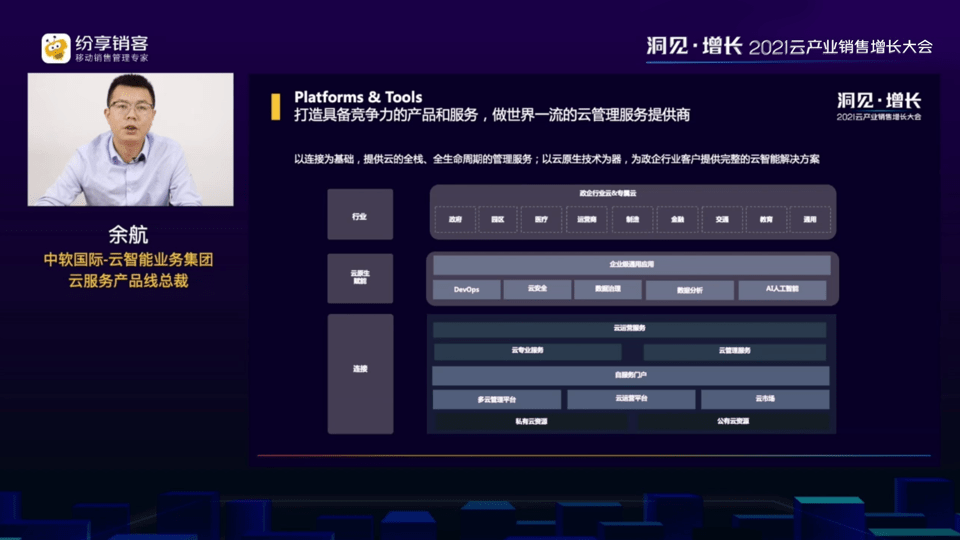This screenshot has width=960, height=540.
Task: Click the 云管理服务 bar
Action: (x=735, y=351)
